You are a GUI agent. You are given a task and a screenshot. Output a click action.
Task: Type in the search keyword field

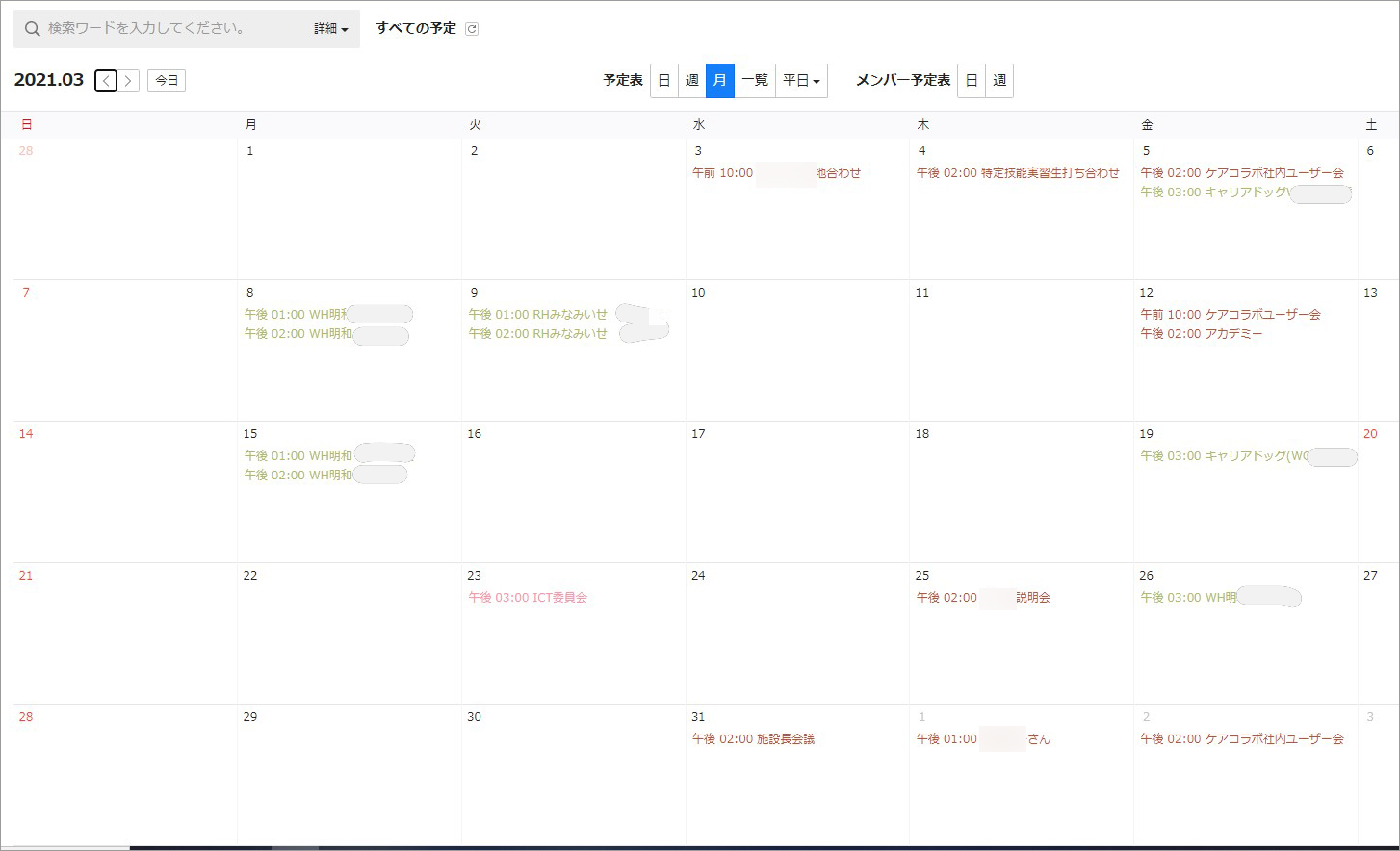click(173, 29)
